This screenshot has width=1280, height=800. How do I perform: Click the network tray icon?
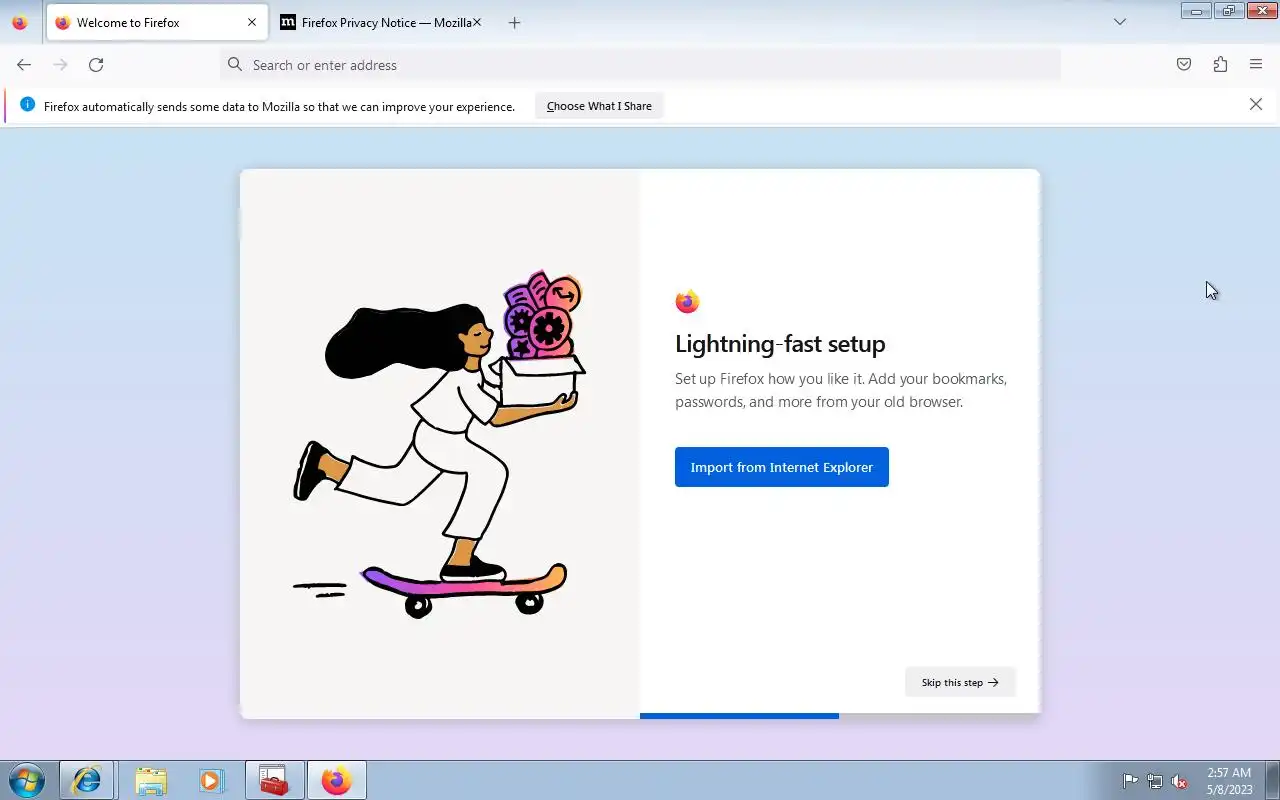click(1155, 781)
